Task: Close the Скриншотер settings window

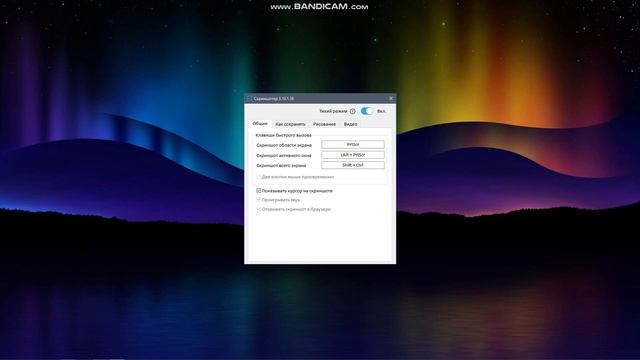Action: tap(391, 98)
